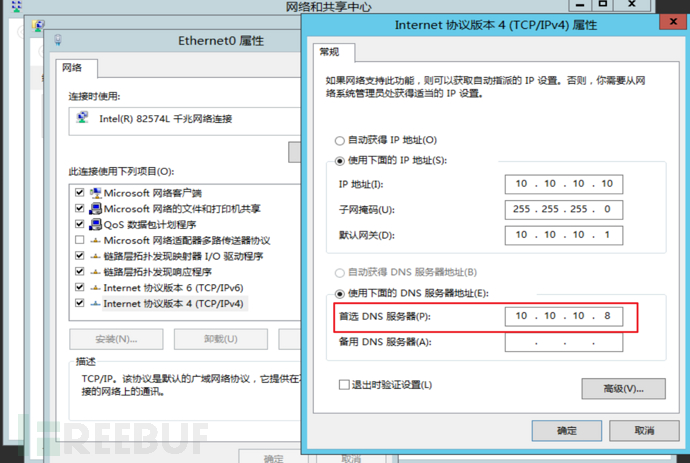Click the 子网掩码 input field
Viewport: 690px width, 463px height.
click(564, 209)
